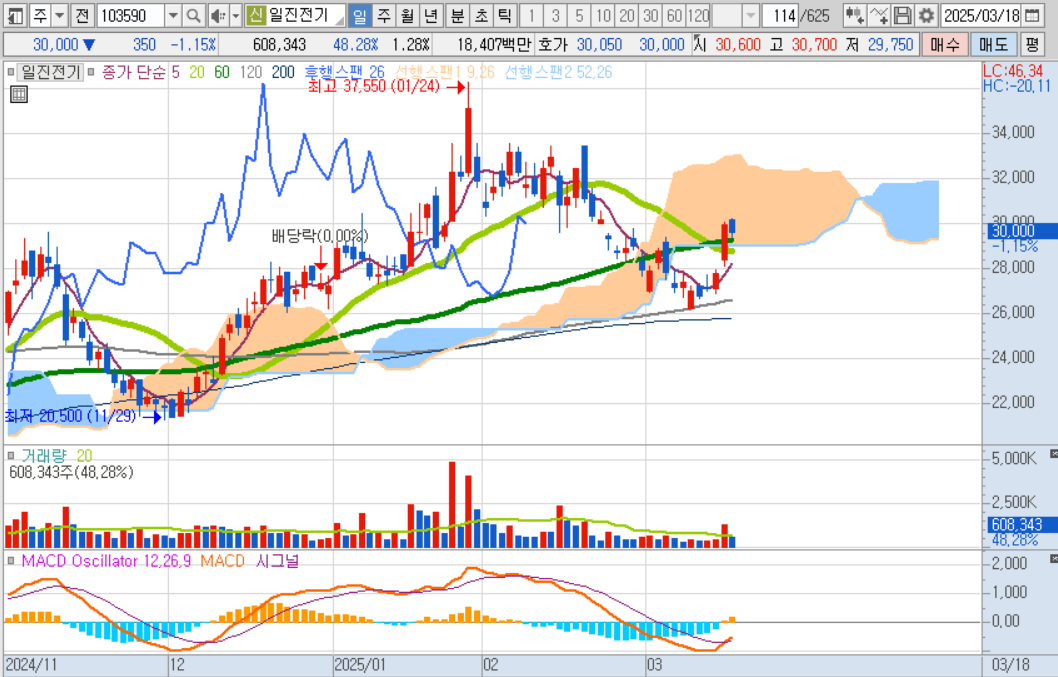Click the 선행스팬1 9,26 legend label
This screenshot has height=677, width=1058.
coord(445,72)
